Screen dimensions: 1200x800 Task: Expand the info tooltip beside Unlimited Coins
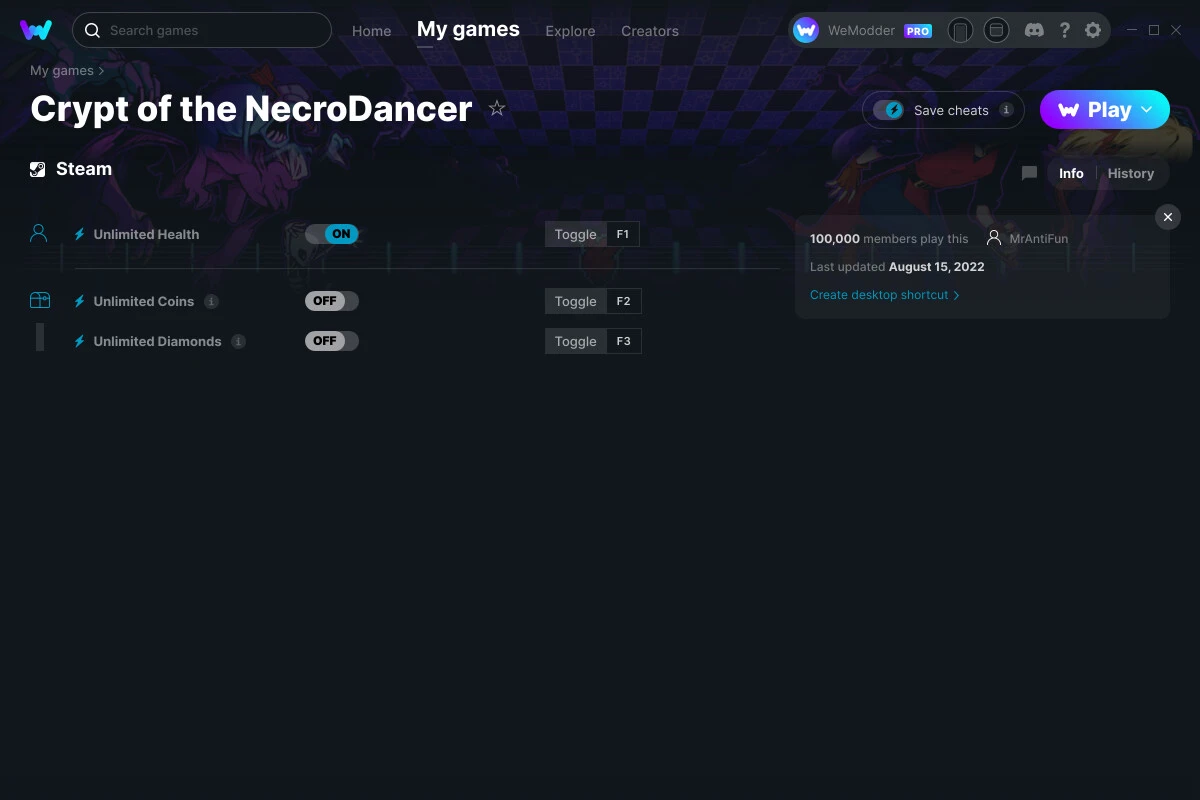point(211,300)
